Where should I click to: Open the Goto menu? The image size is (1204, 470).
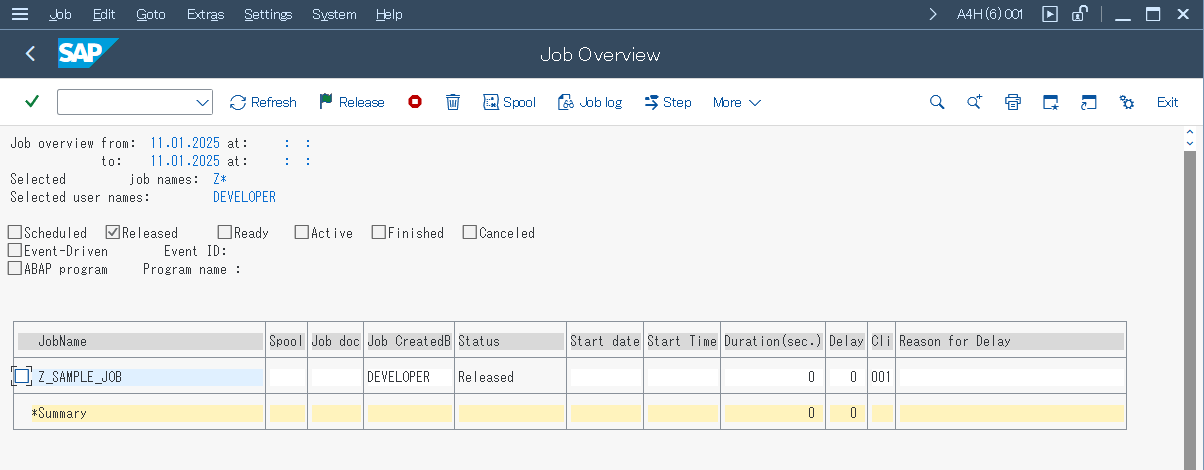click(150, 14)
